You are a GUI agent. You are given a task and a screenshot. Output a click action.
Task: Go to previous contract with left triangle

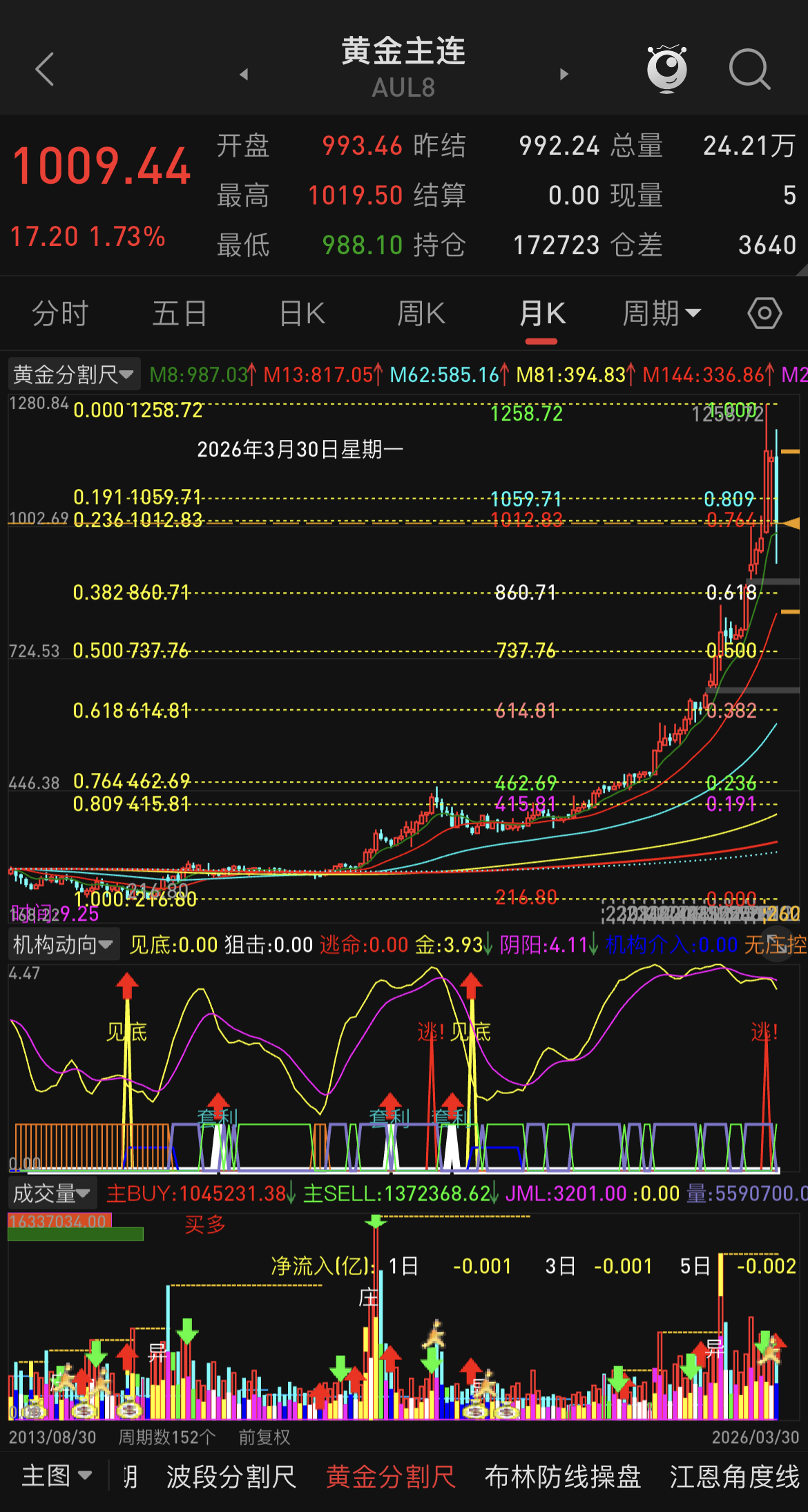[244, 74]
